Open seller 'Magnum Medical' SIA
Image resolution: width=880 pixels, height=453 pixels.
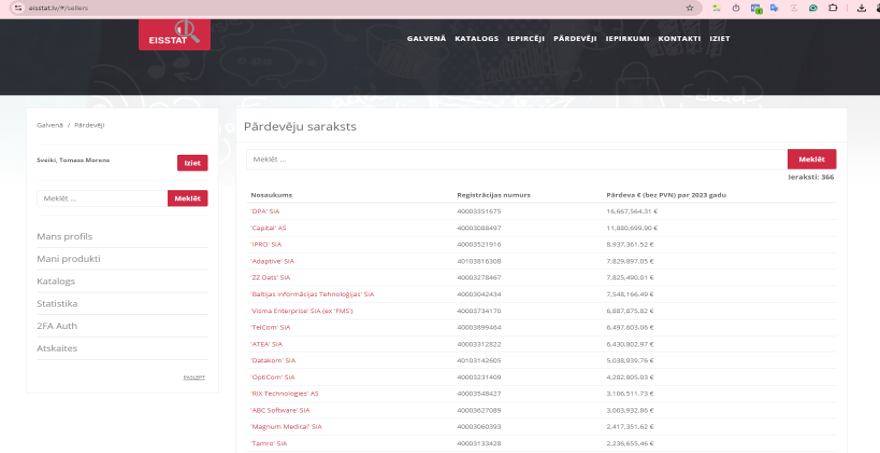pos(286,427)
